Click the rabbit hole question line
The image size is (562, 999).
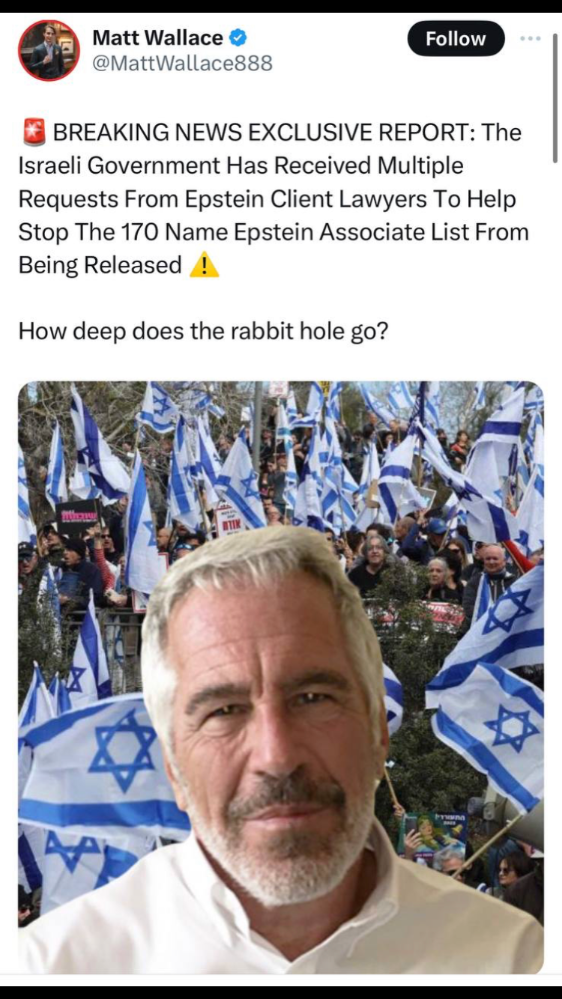pos(203,331)
